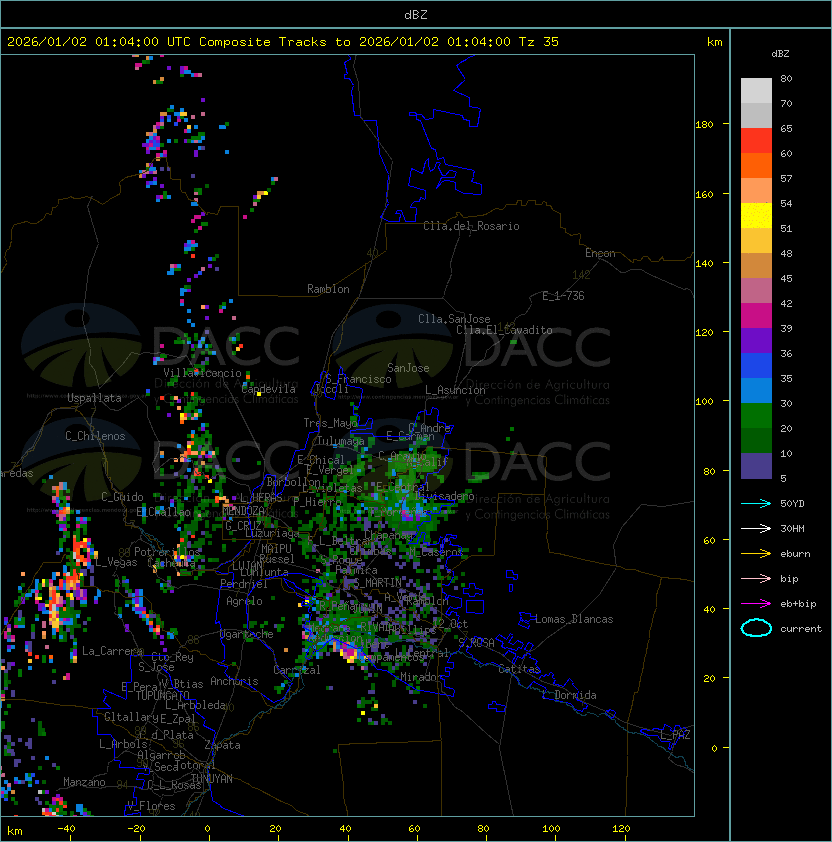Click the 'La_Carrera' map label
This screenshot has width=832, height=842.
[112, 651]
